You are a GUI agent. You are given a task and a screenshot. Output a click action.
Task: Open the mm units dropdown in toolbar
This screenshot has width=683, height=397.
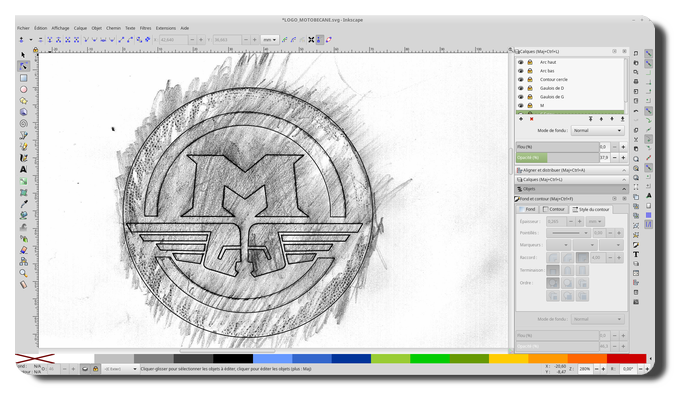pos(270,40)
